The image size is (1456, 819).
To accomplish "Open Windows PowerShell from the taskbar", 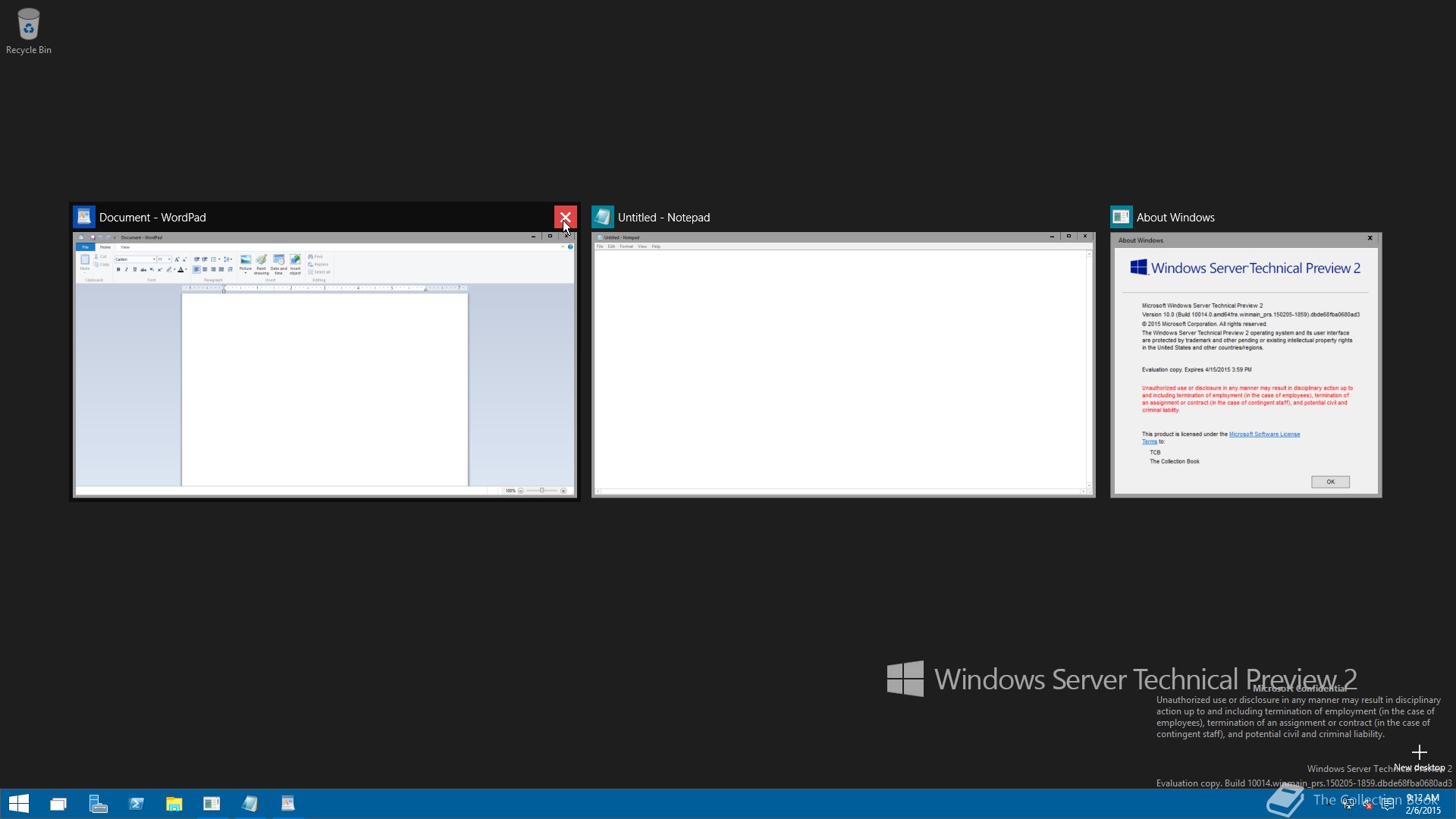I will [136, 804].
